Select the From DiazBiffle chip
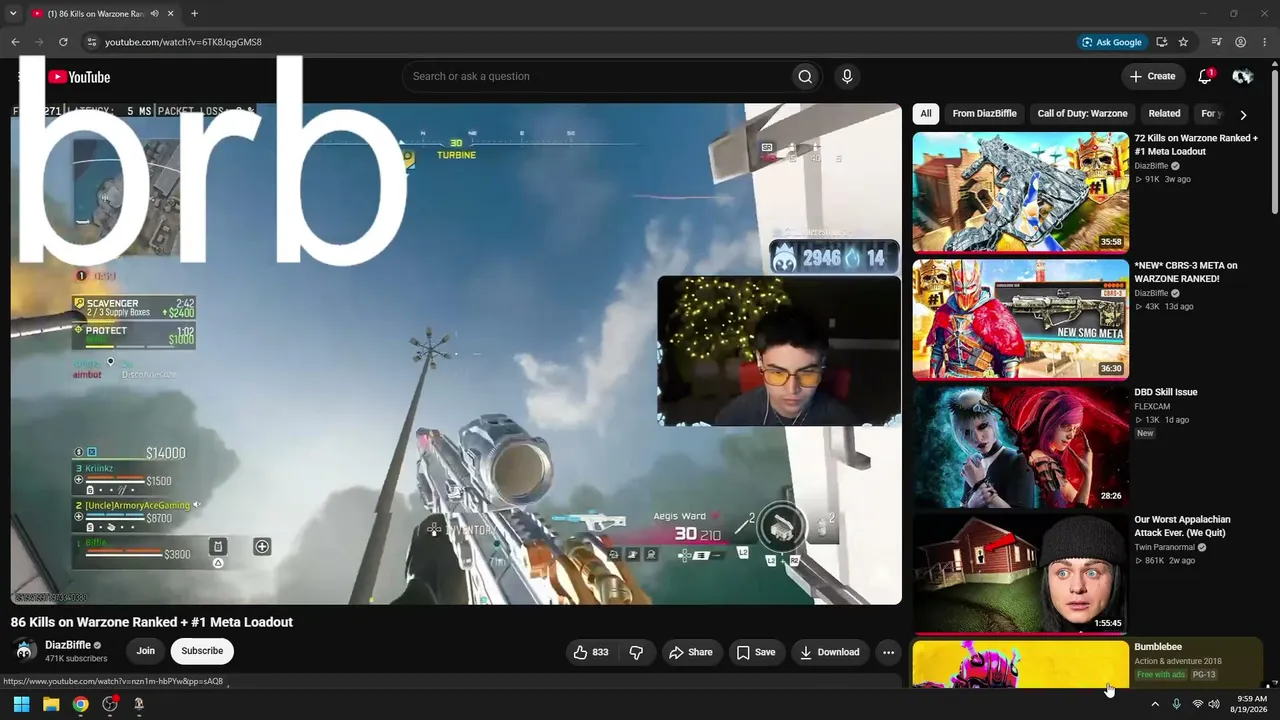The height and width of the screenshot is (720, 1280). (x=984, y=114)
